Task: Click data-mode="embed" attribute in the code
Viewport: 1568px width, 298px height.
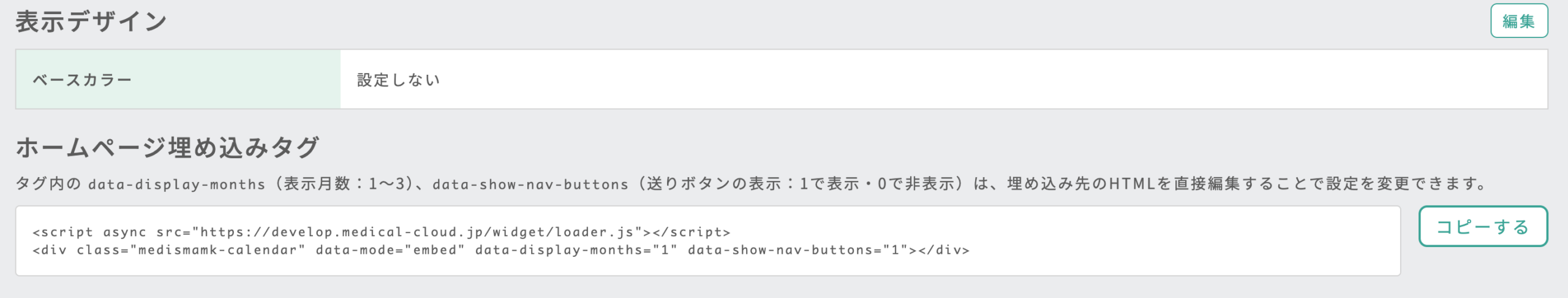Action: click(391, 250)
